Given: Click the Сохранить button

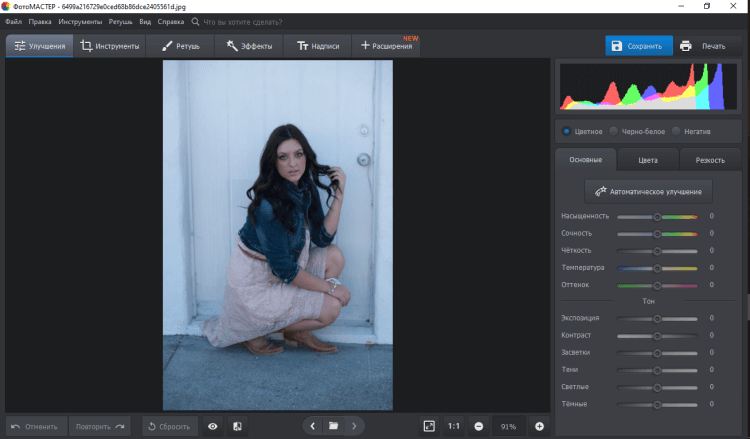Looking at the screenshot, I should tap(639, 46).
